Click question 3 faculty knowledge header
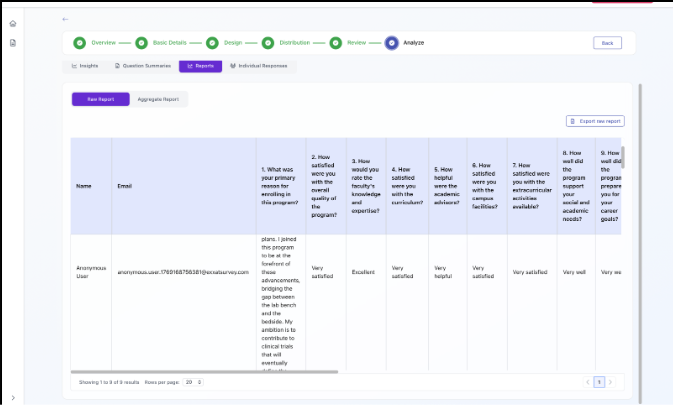Screen dimensions: 673x405 click(x=366, y=186)
